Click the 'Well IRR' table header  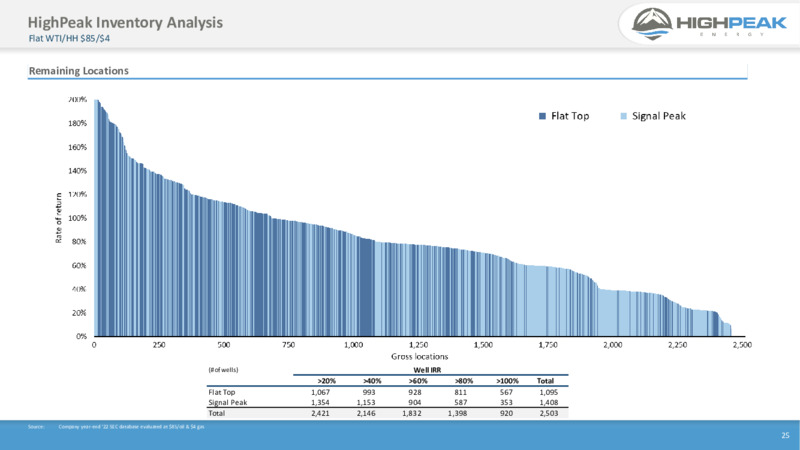pyautogui.click(x=427, y=370)
